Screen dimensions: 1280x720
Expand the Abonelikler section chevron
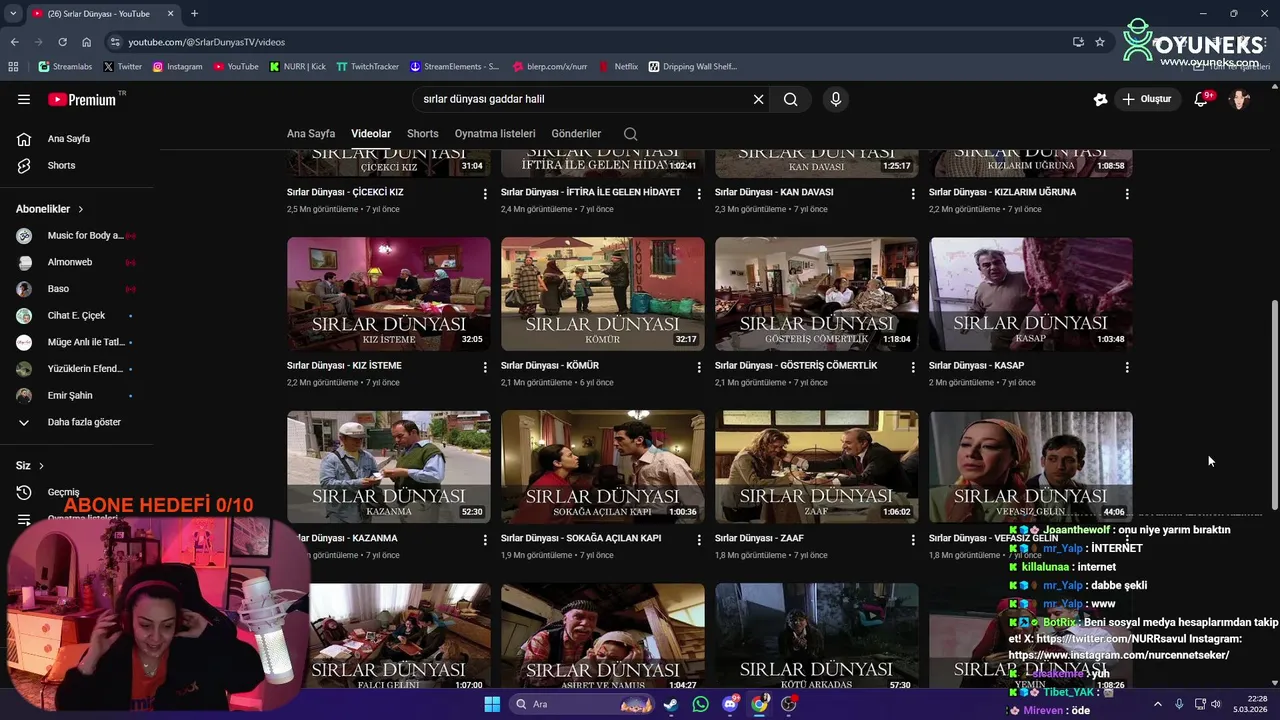(80, 209)
